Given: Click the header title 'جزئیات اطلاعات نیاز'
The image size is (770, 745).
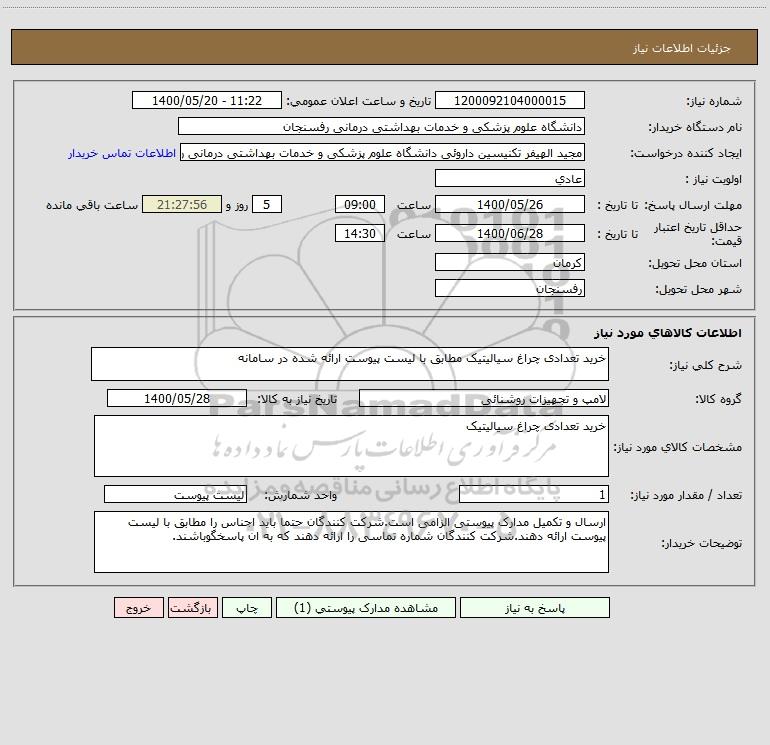Looking at the screenshot, I should 682,48.
